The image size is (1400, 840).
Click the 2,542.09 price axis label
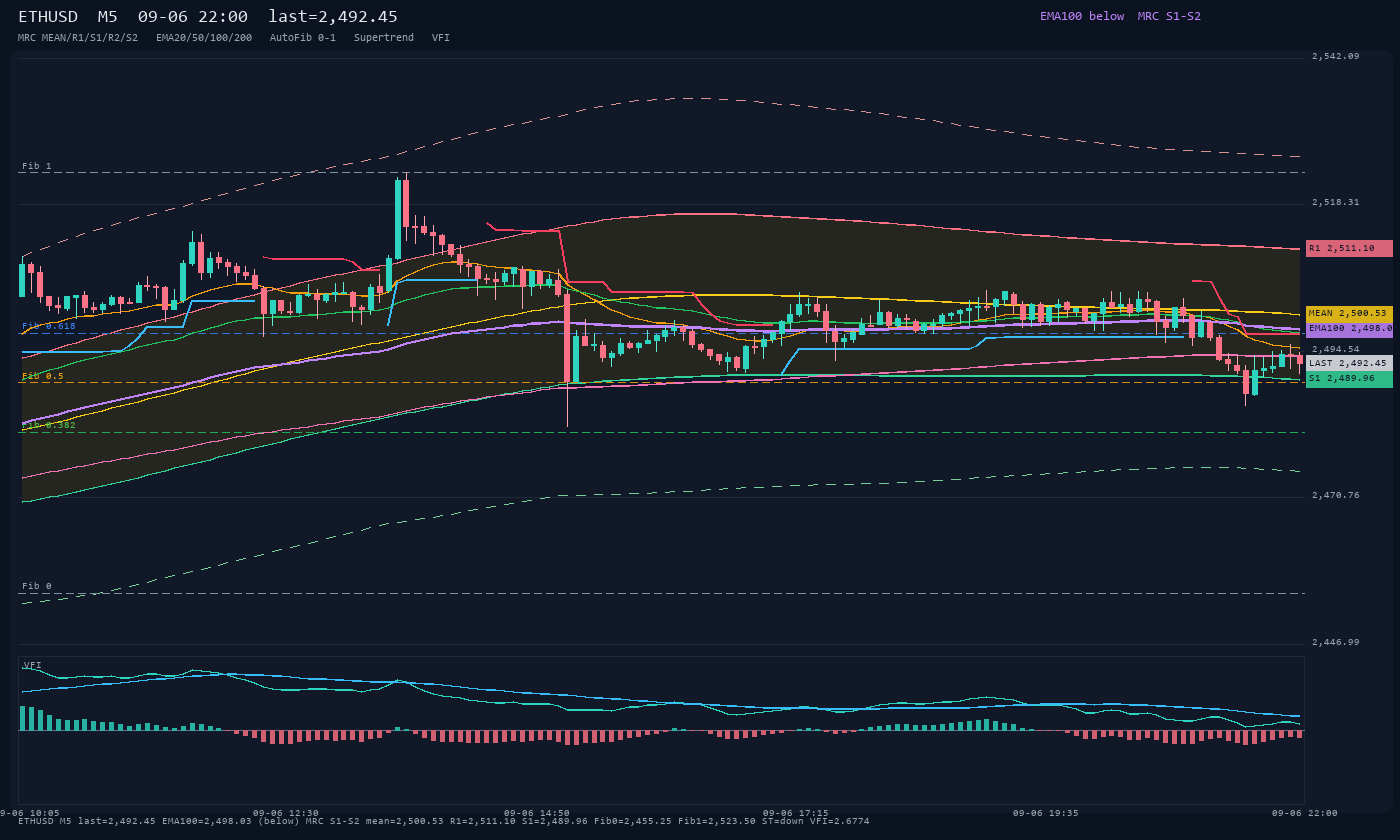(1336, 56)
